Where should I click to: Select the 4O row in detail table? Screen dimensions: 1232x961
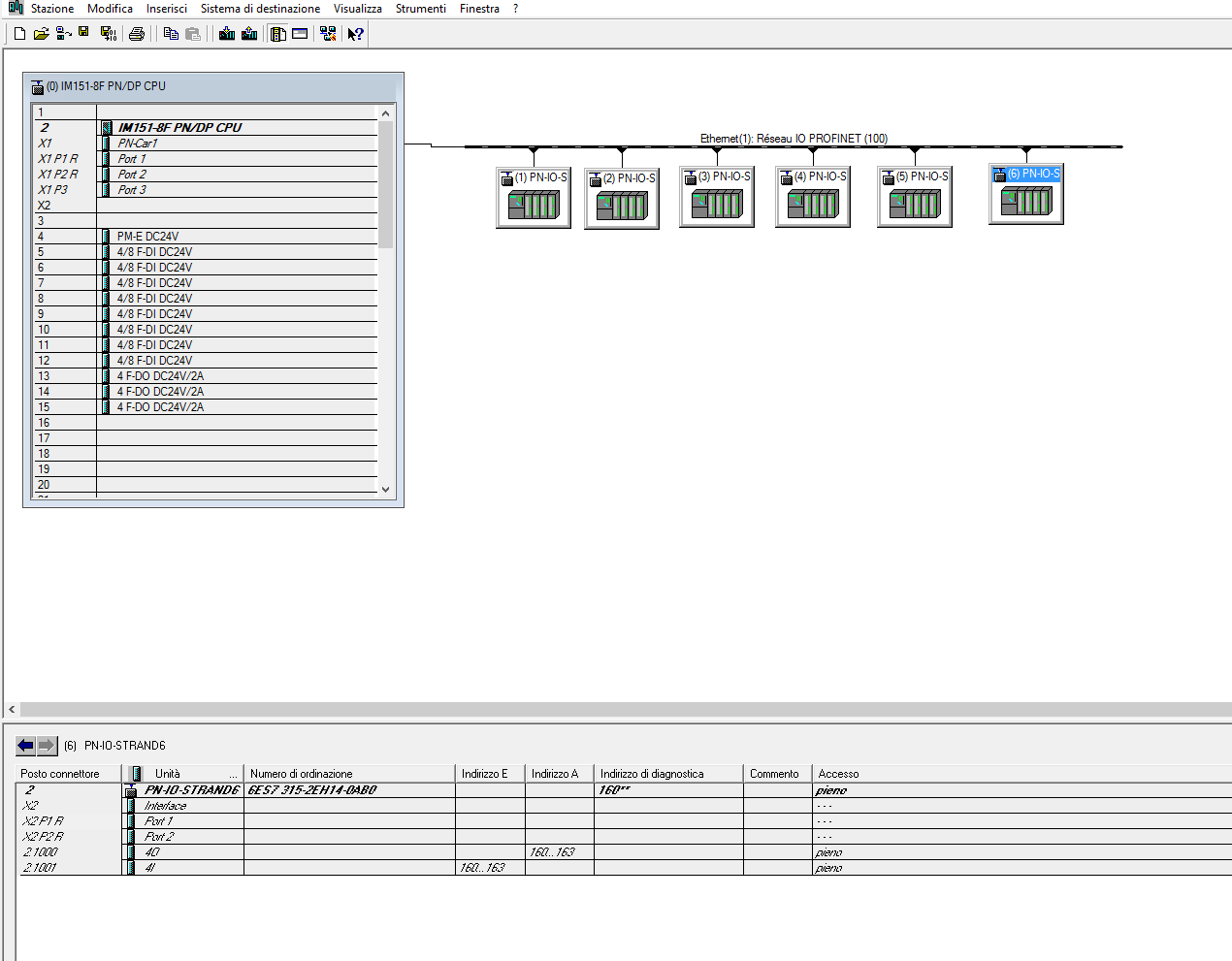pyautogui.click(x=624, y=852)
